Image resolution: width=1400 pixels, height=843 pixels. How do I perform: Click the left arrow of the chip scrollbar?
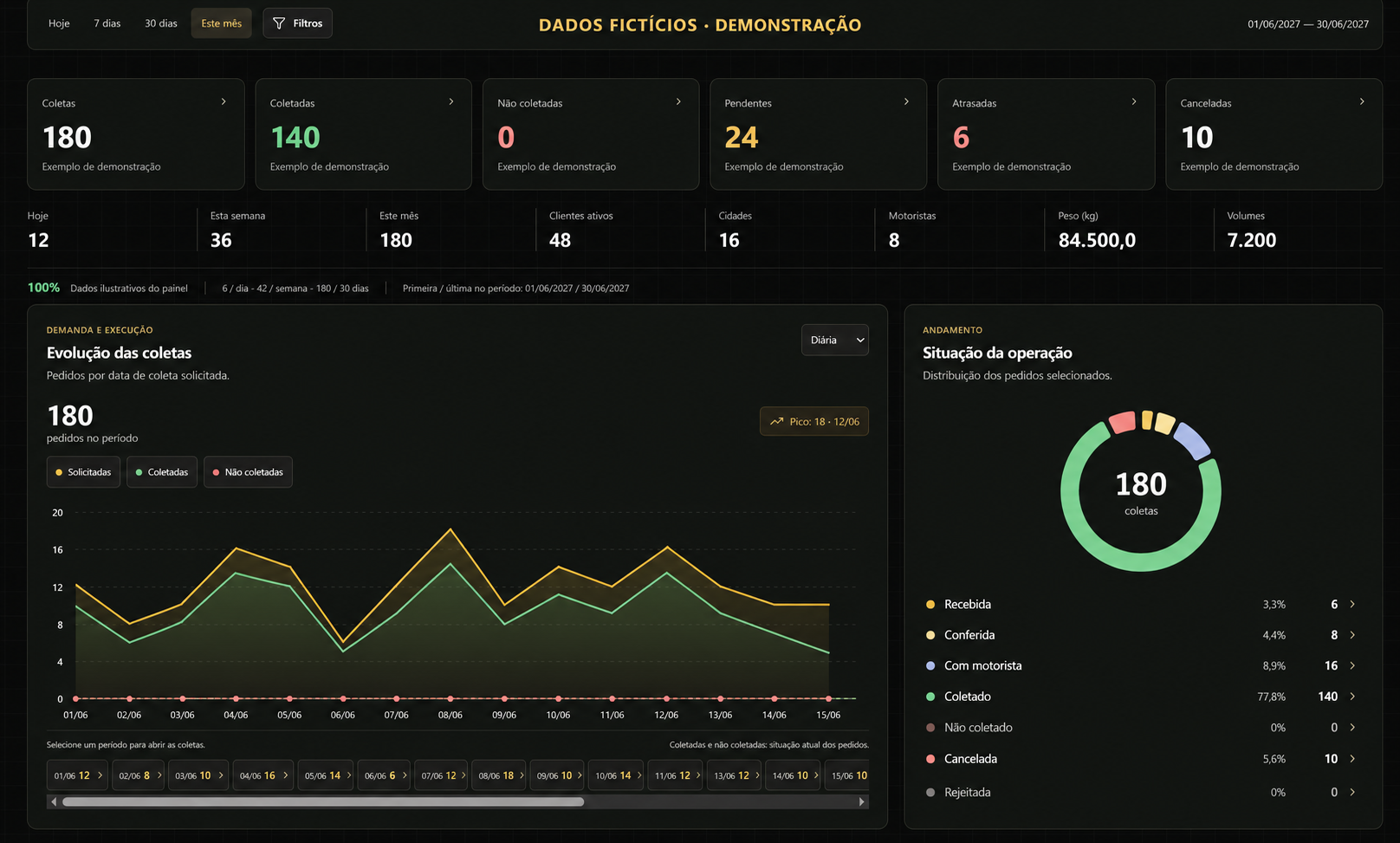point(54,801)
